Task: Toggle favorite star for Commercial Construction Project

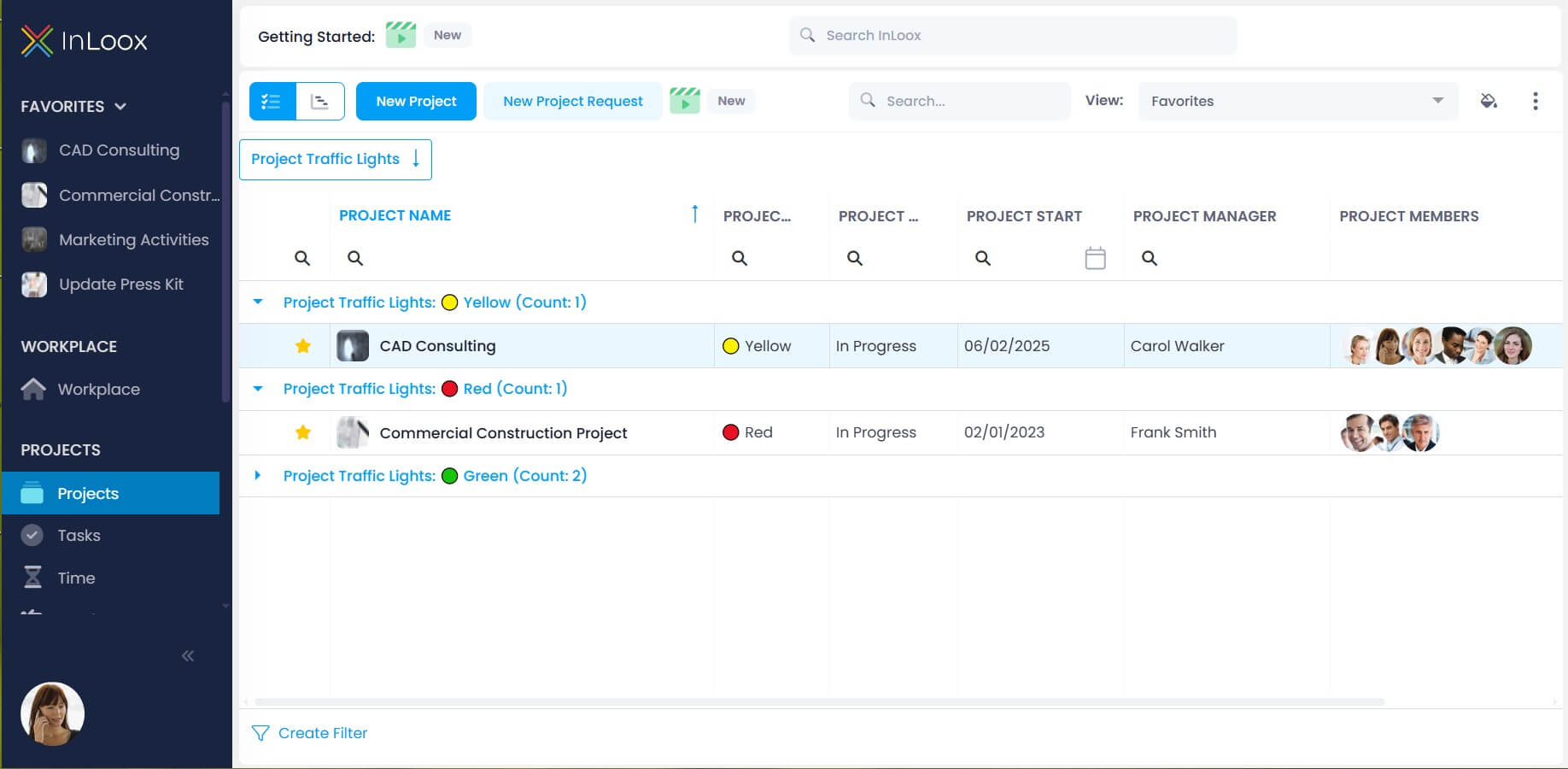Action: point(302,432)
